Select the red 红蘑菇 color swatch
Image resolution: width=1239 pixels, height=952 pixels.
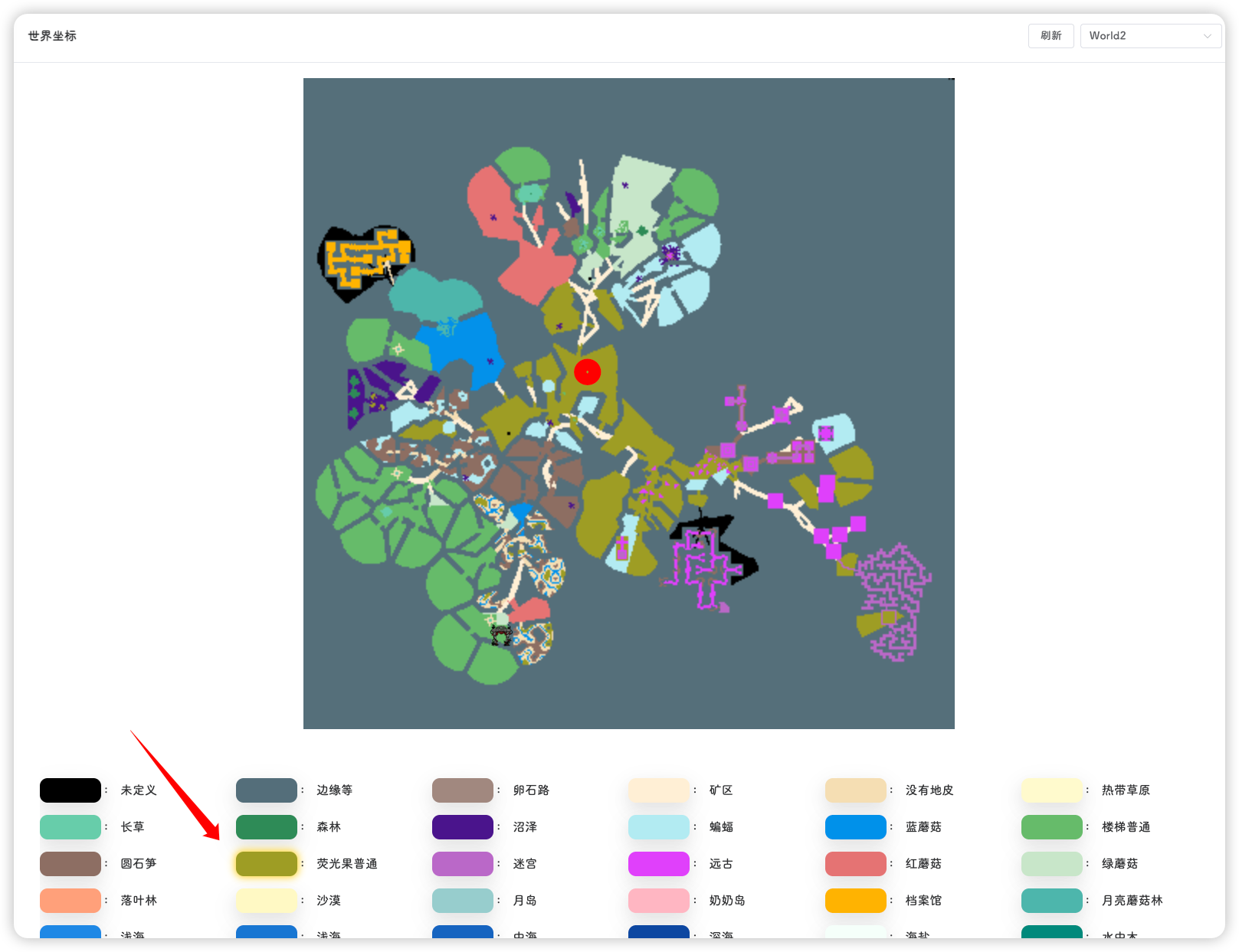855,864
